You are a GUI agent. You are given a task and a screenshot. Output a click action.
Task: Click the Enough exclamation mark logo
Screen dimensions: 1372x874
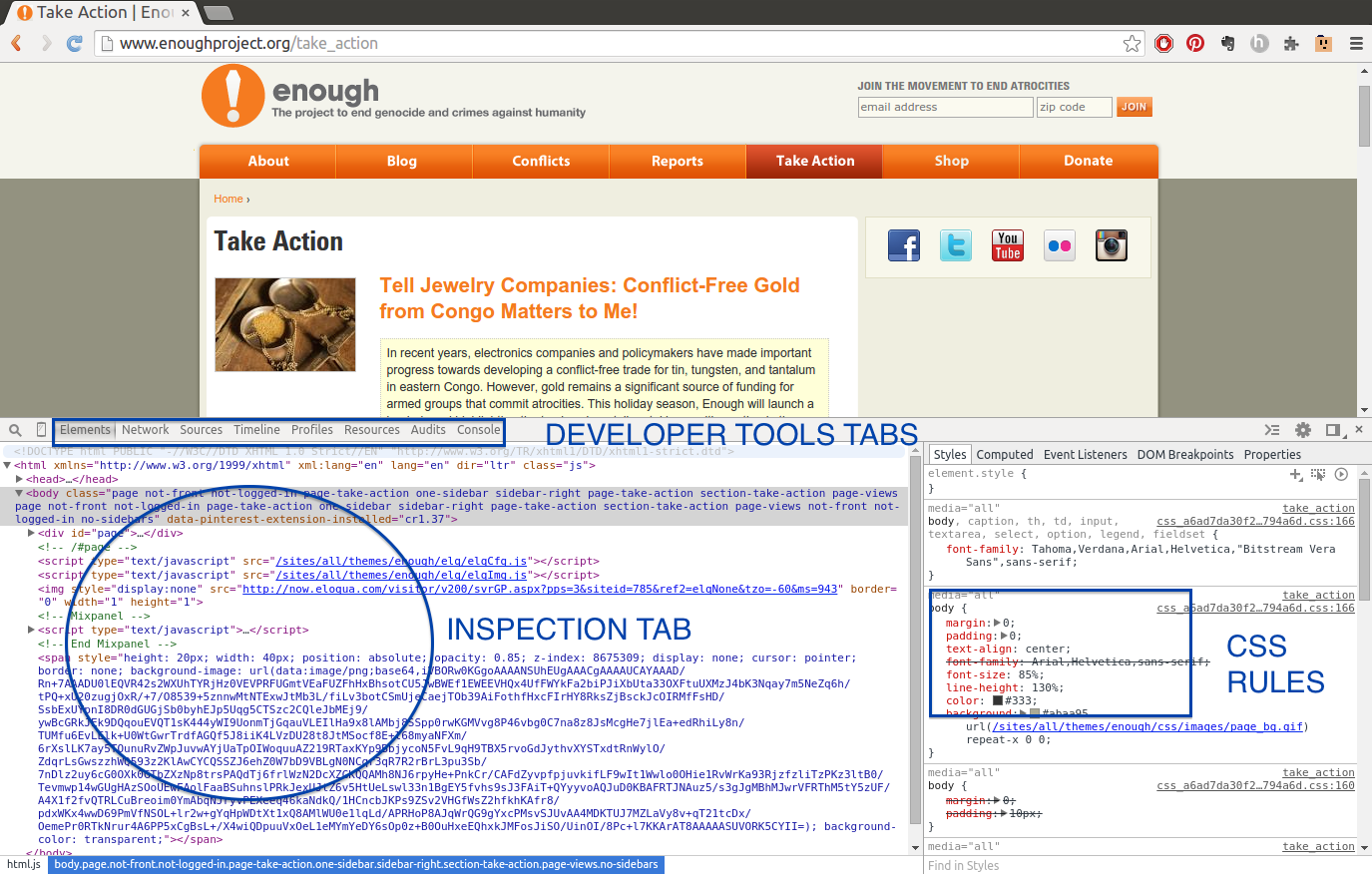(232, 96)
